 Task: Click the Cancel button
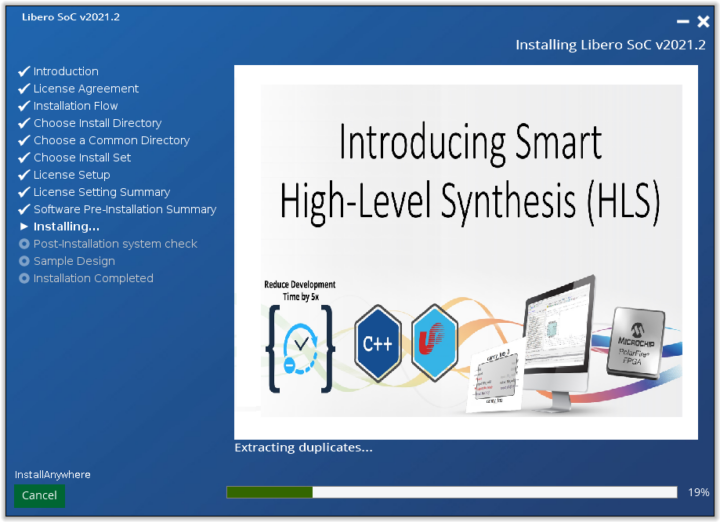(x=39, y=496)
